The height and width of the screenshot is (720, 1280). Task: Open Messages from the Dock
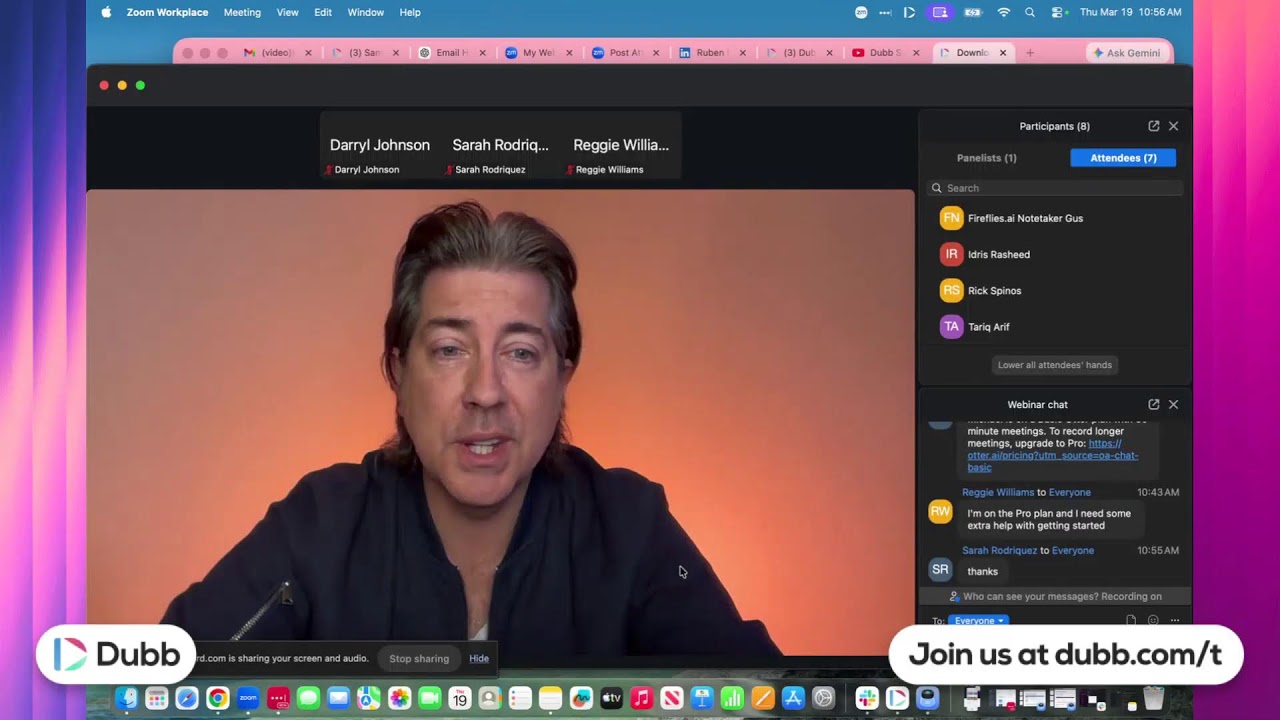308,698
